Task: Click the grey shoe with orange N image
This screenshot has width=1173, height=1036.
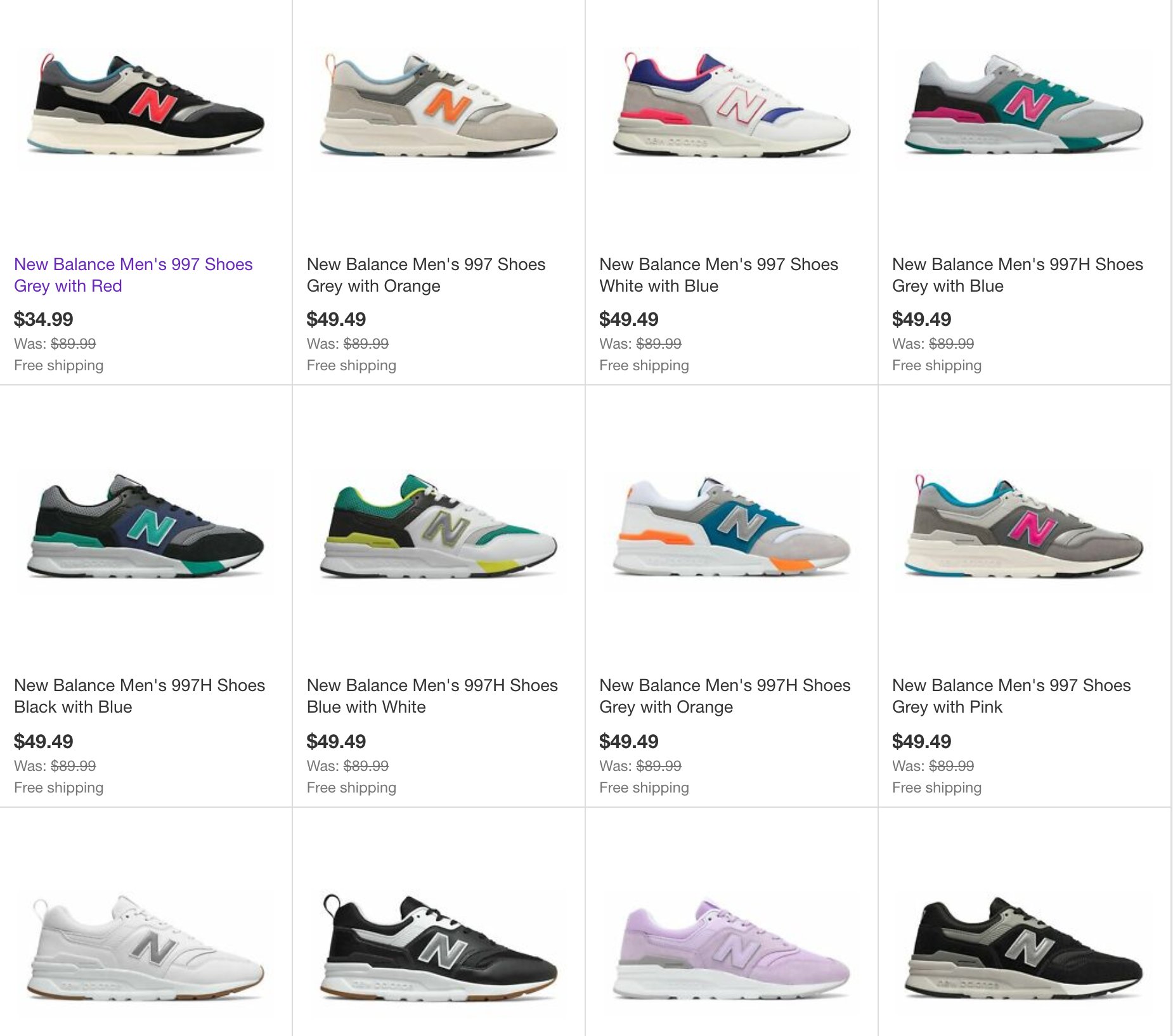Action: [x=439, y=108]
